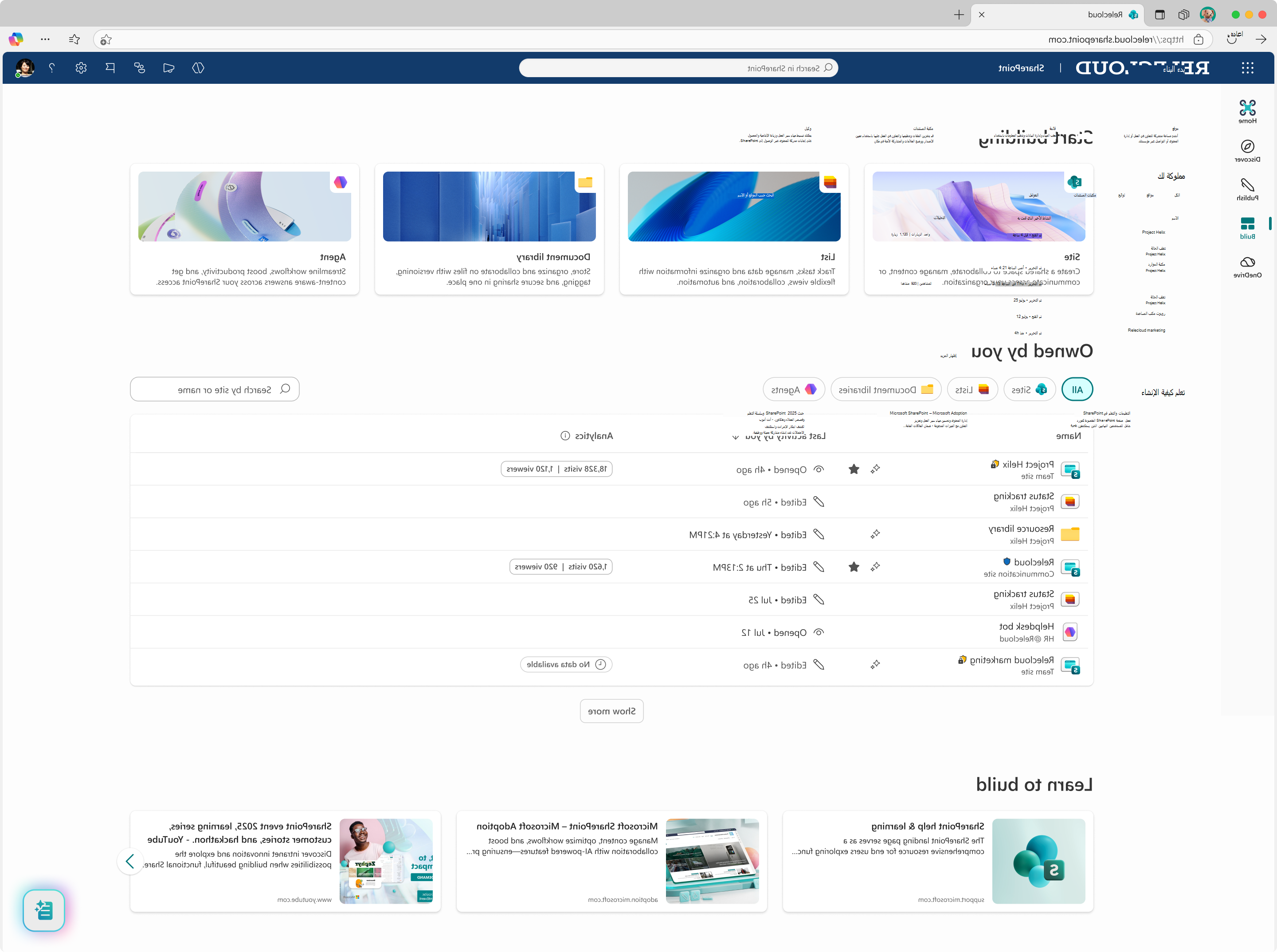Screen dimensions: 1277x952
Task: Open Publish in the app rail
Action: tap(1247, 189)
